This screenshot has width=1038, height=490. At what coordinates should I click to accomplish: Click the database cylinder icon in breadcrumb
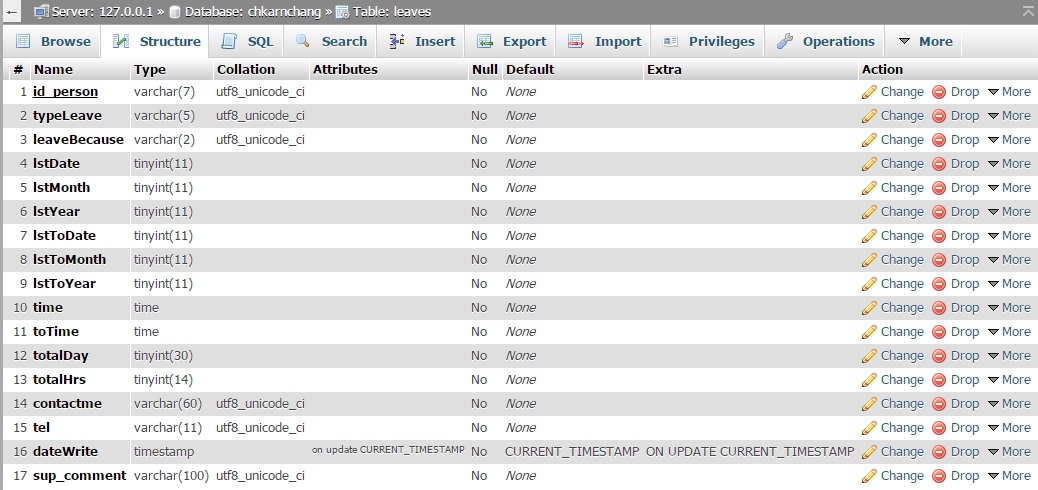pos(175,11)
